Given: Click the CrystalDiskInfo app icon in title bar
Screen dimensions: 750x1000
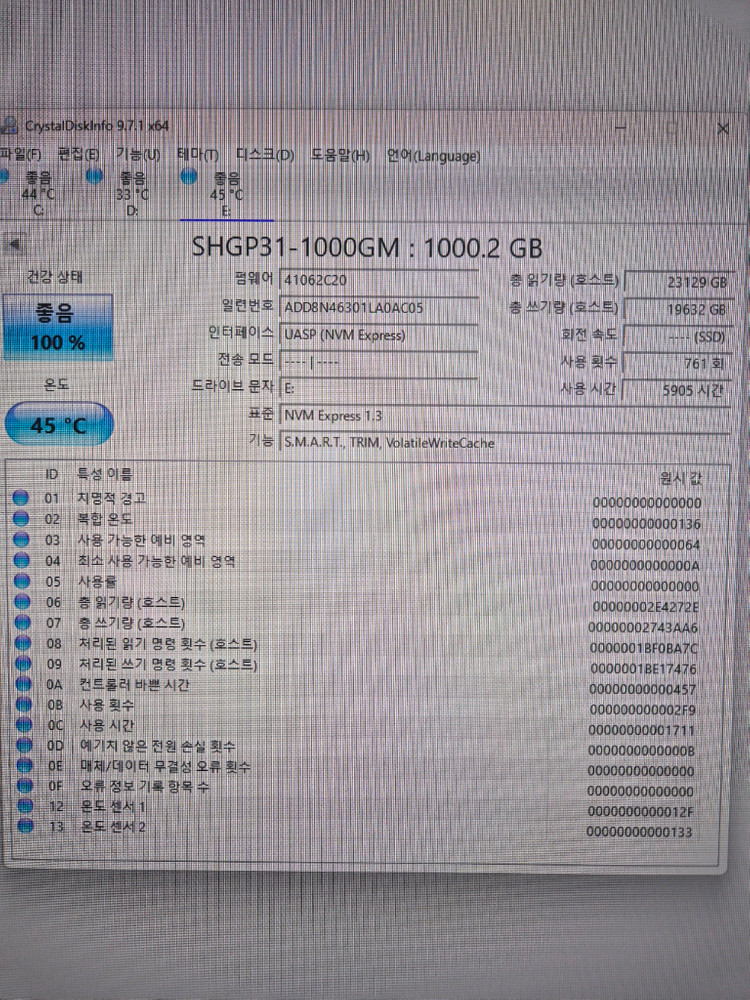Looking at the screenshot, I should click(9, 126).
